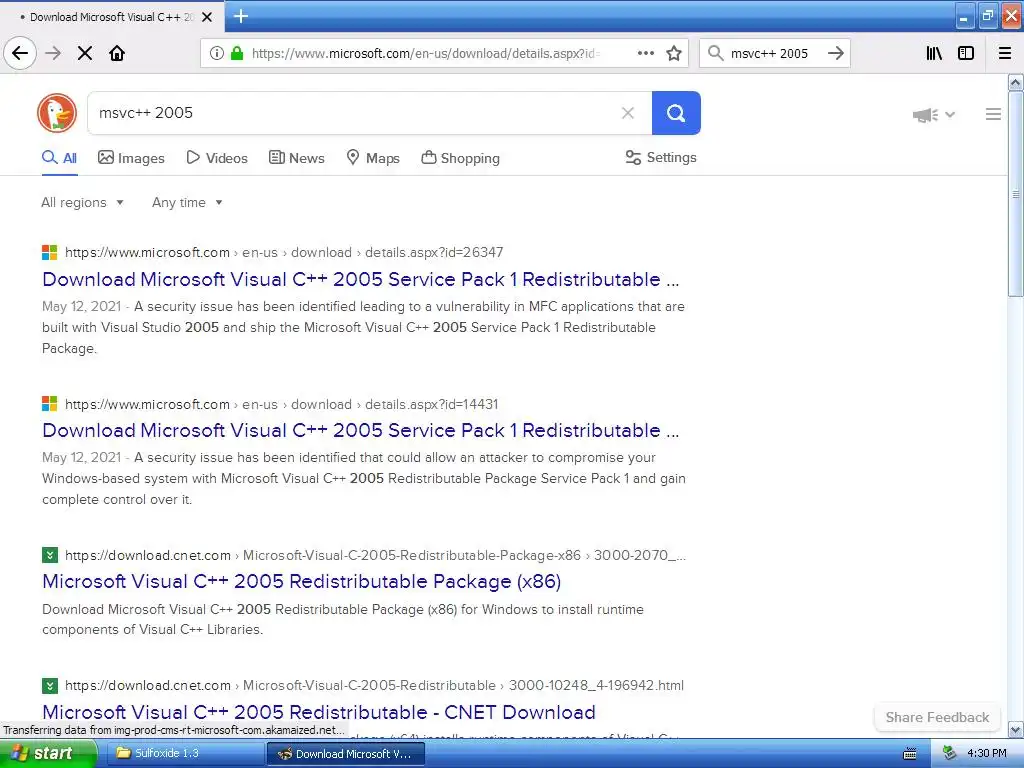Click the 4:30 PM taskbar clock
Image resolution: width=1024 pixels, height=768 pixels.
(x=987, y=754)
